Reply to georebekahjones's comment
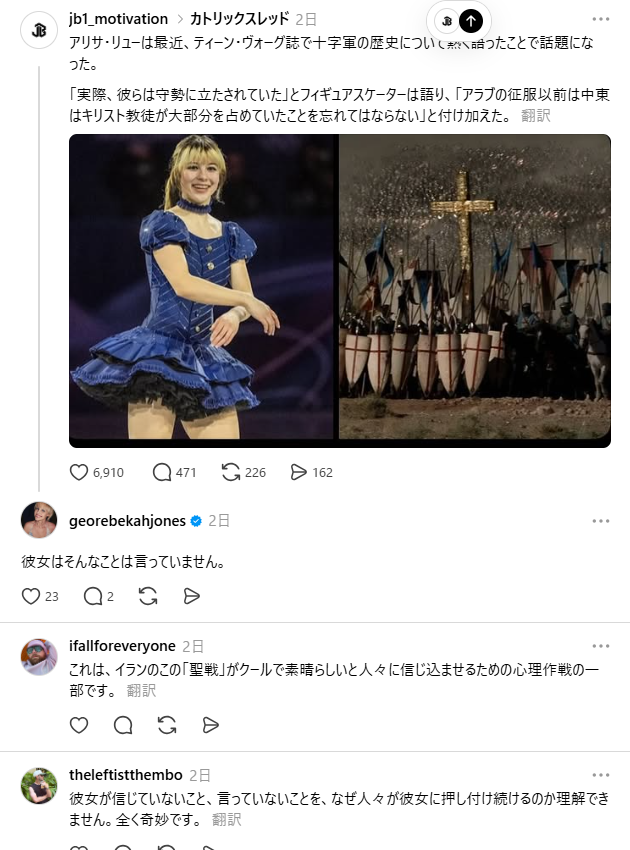 pos(93,596)
